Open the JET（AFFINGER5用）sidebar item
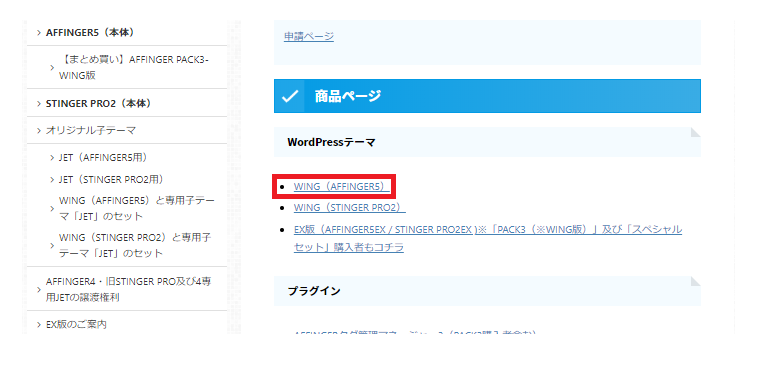This screenshot has height=367, width=764. (x=103, y=157)
